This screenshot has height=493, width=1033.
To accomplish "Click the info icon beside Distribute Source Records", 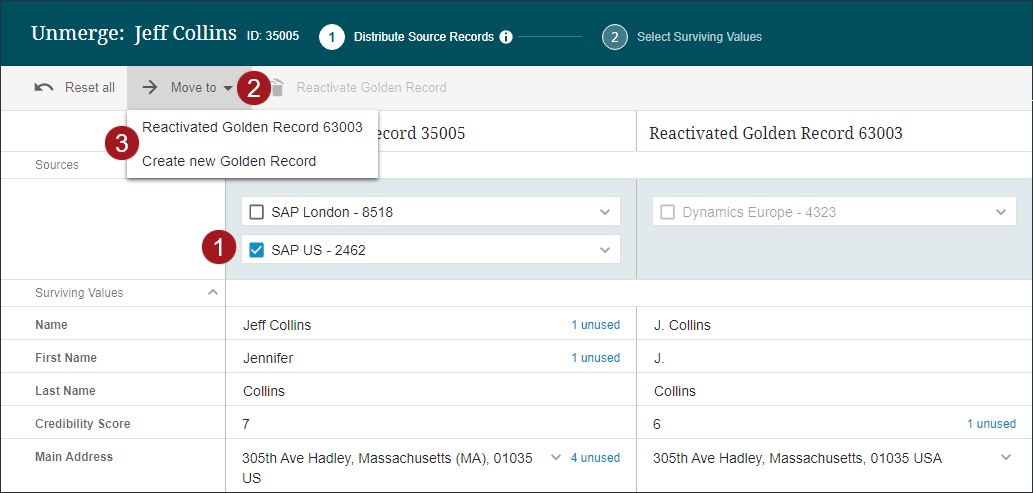I will [x=506, y=37].
